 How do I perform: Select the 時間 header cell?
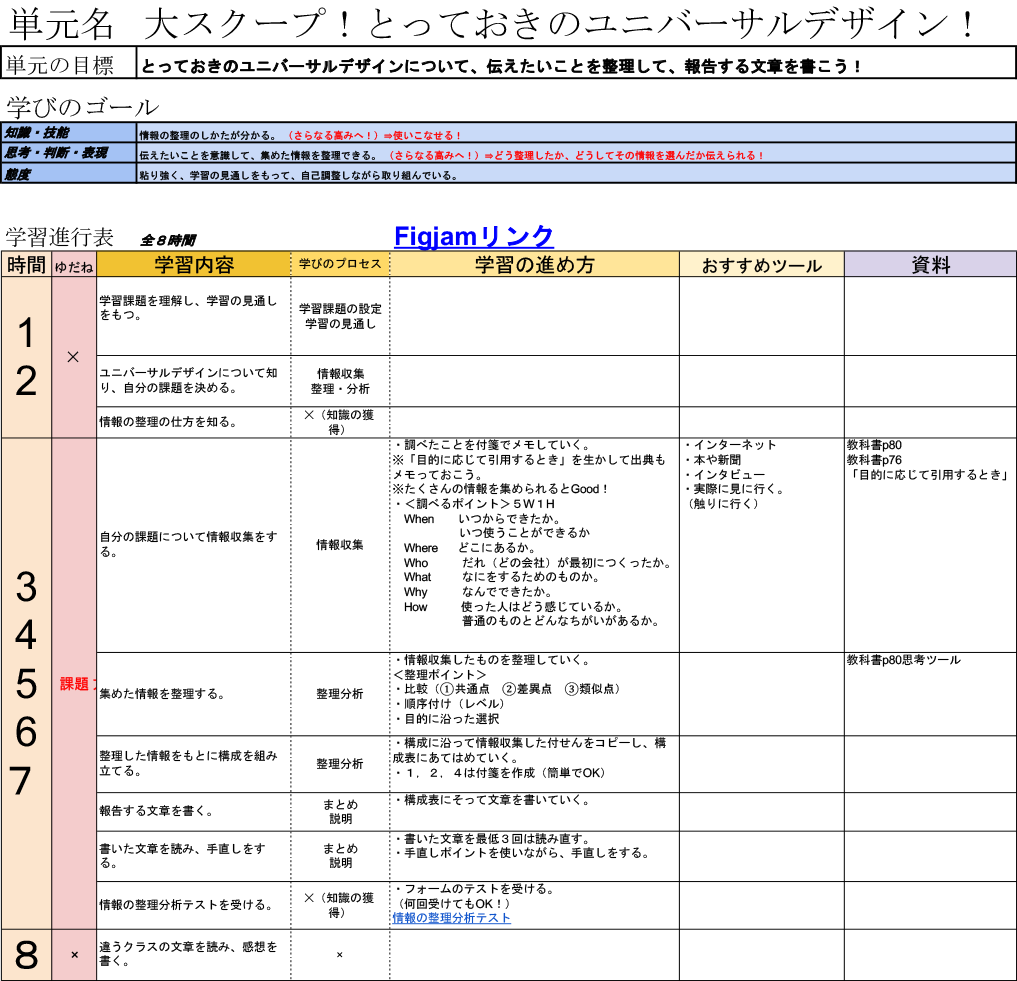(26, 265)
